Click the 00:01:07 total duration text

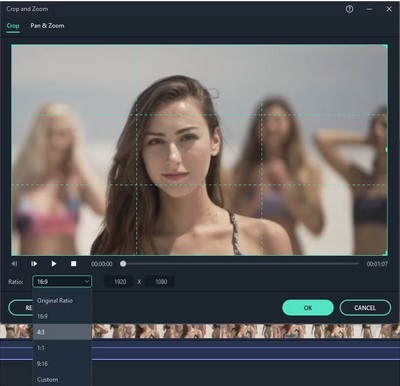[x=377, y=264]
